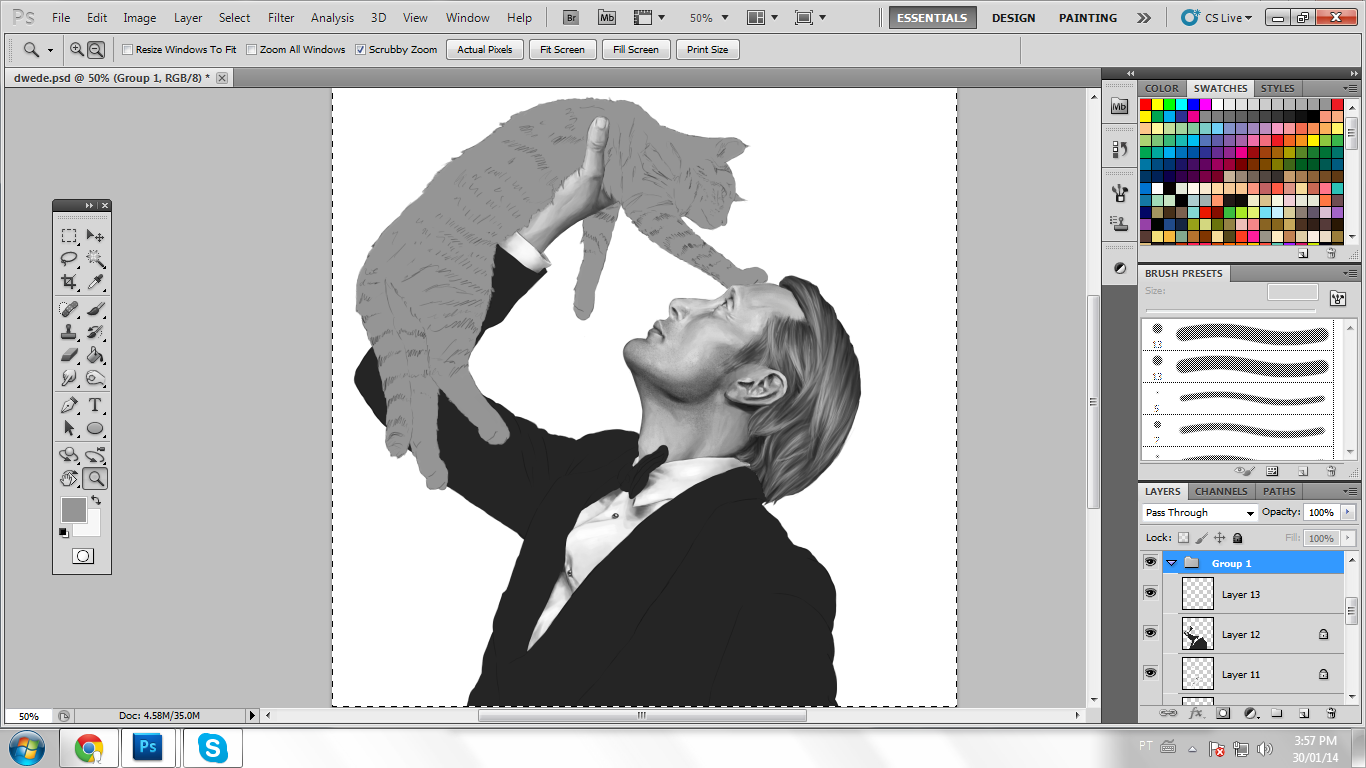Open Pass Through blend mode dropdown
Image resolution: width=1366 pixels, height=768 pixels.
[x=1200, y=513]
